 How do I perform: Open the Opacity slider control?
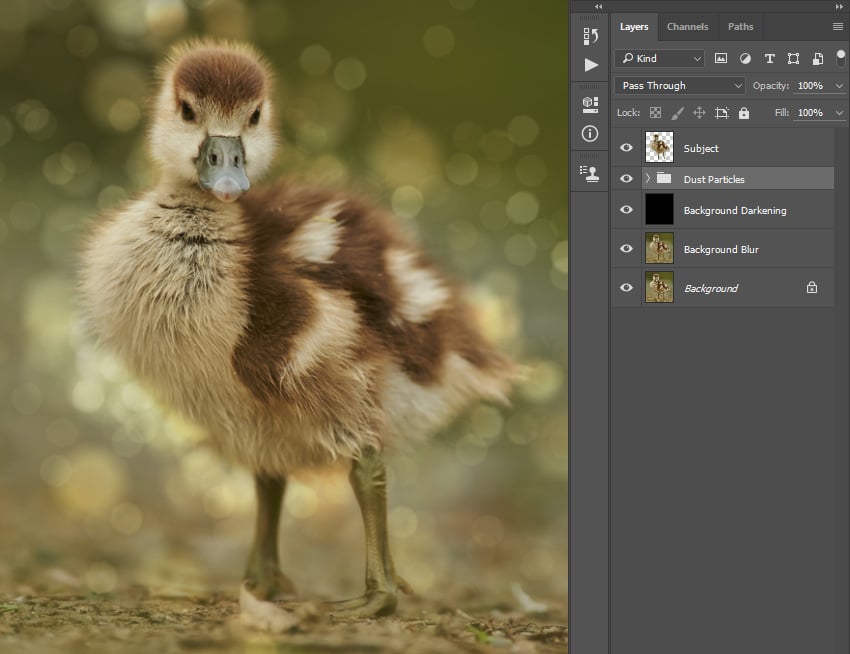(840, 86)
